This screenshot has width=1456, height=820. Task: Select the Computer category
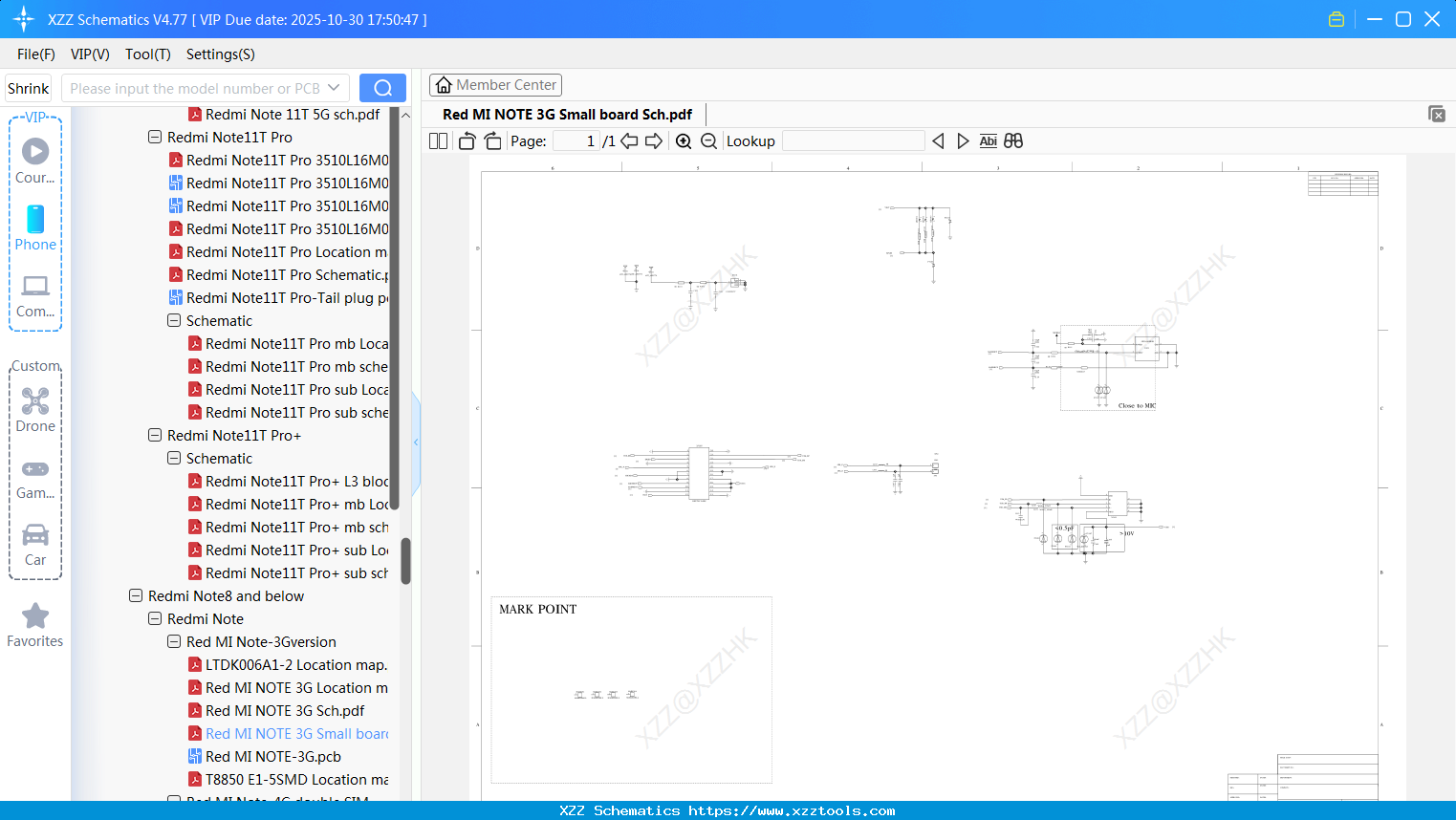pyautogui.click(x=35, y=296)
